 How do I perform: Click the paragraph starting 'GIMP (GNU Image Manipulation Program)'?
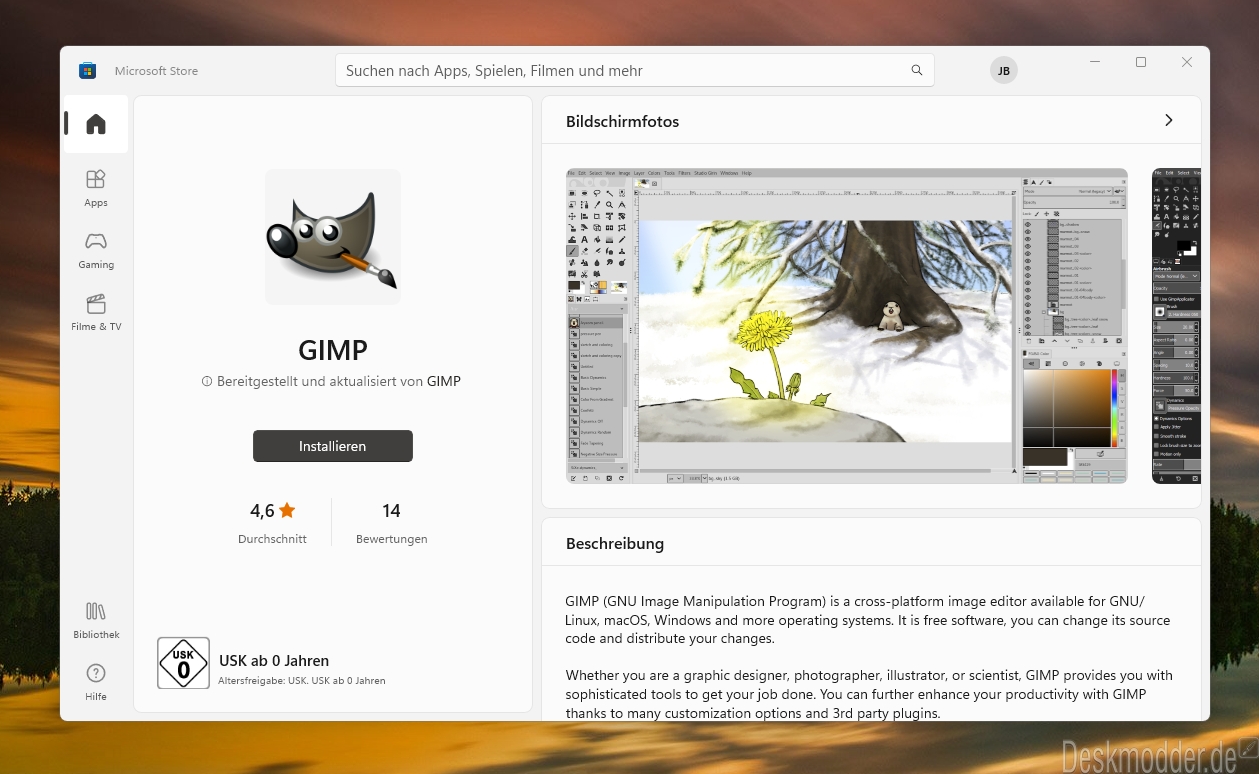click(868, 620)
